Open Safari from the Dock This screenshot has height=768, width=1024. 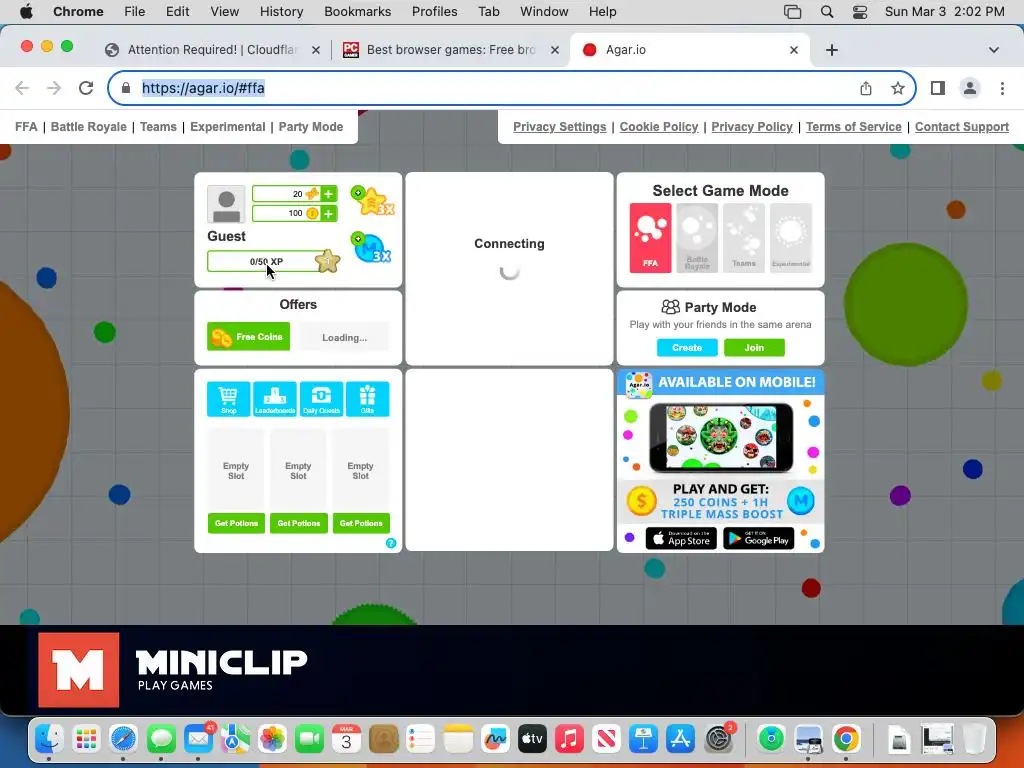[x=123, y=739]
